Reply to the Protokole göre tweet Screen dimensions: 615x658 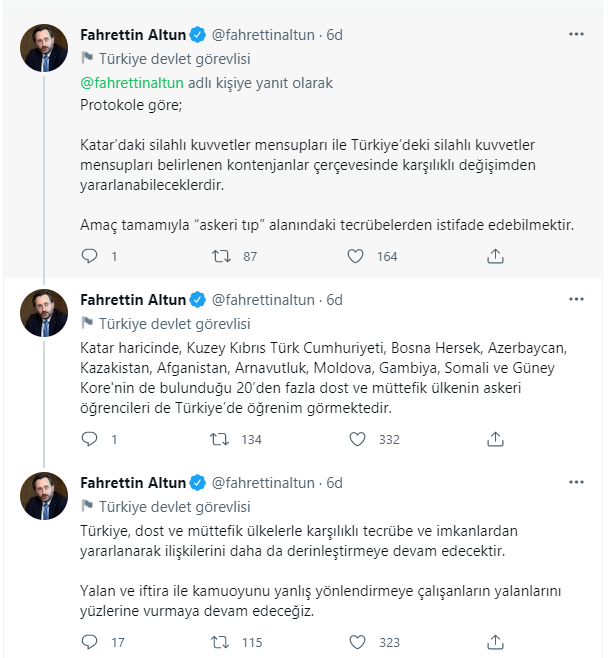[x=89, y=256]
